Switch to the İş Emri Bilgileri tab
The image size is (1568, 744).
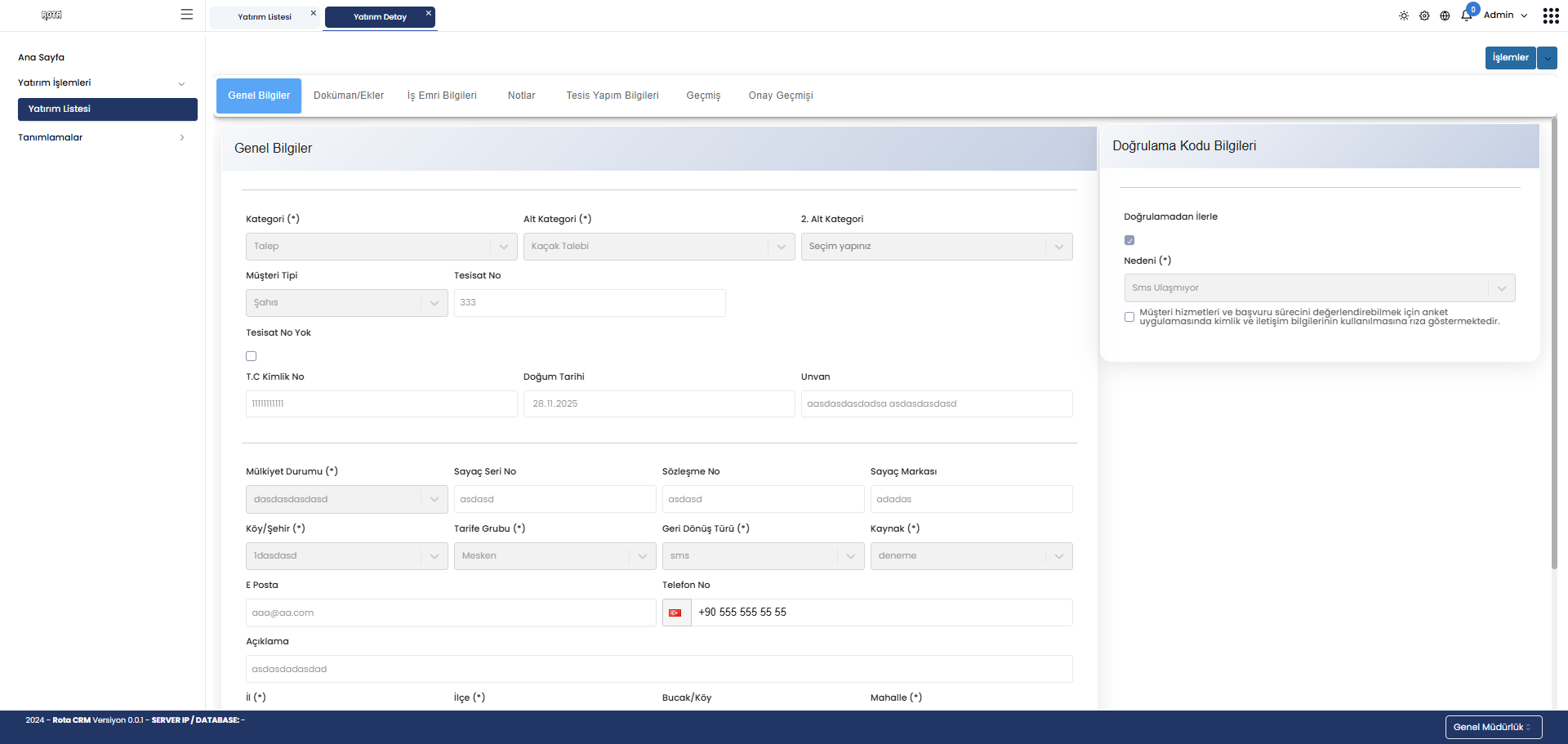click(442, 96)
